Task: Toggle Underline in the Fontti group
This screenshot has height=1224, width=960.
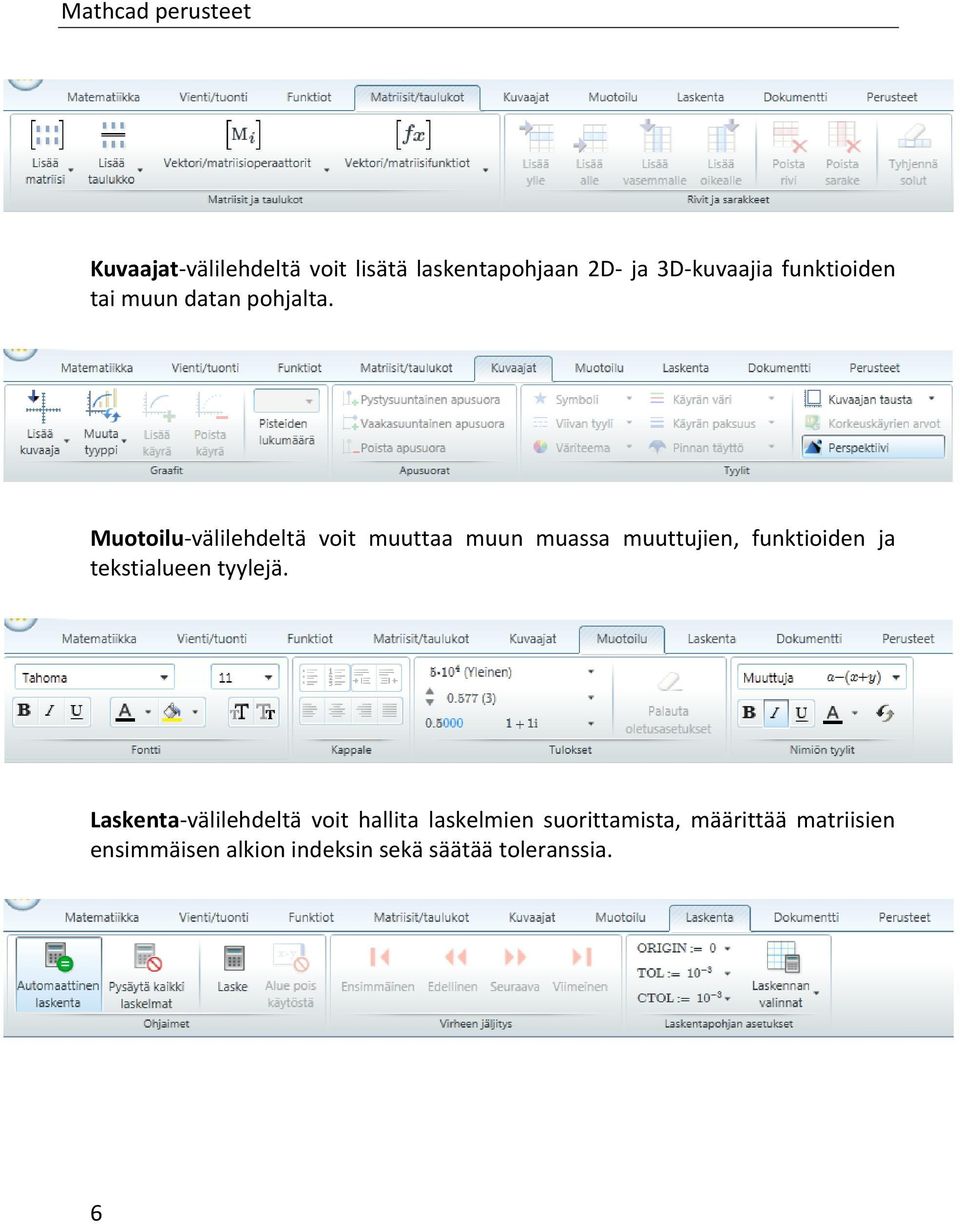Action: [76, 712]
